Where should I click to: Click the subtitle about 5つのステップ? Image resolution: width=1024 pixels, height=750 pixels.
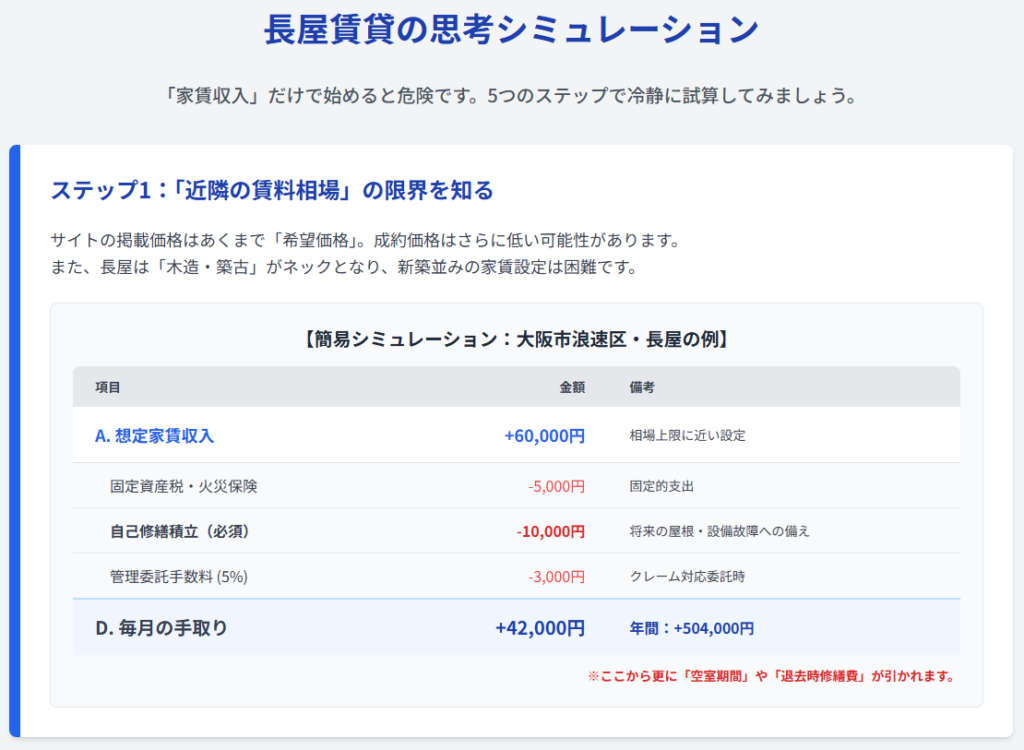pos(511,98)
